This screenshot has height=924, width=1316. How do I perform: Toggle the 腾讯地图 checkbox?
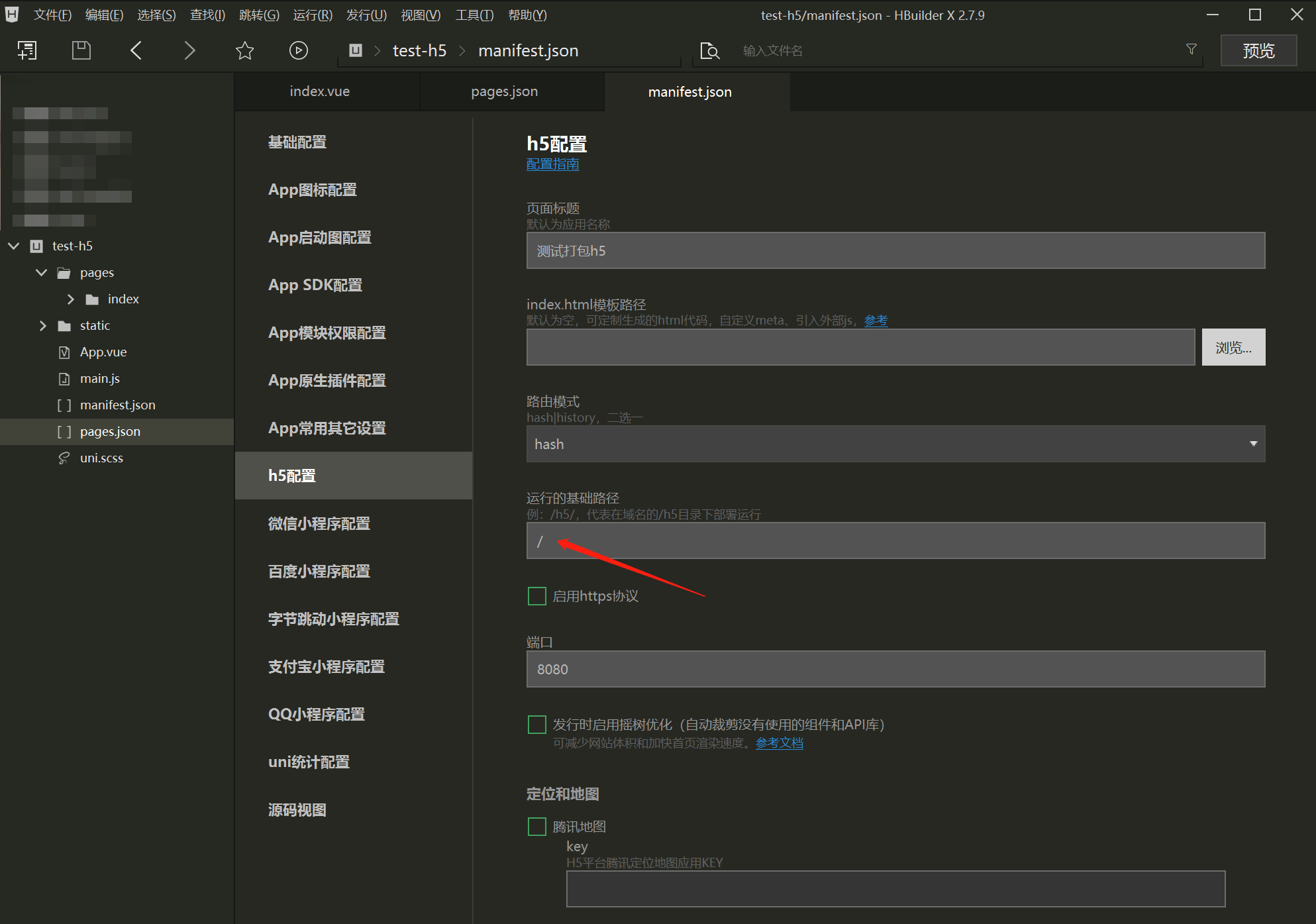pos(536,827)
